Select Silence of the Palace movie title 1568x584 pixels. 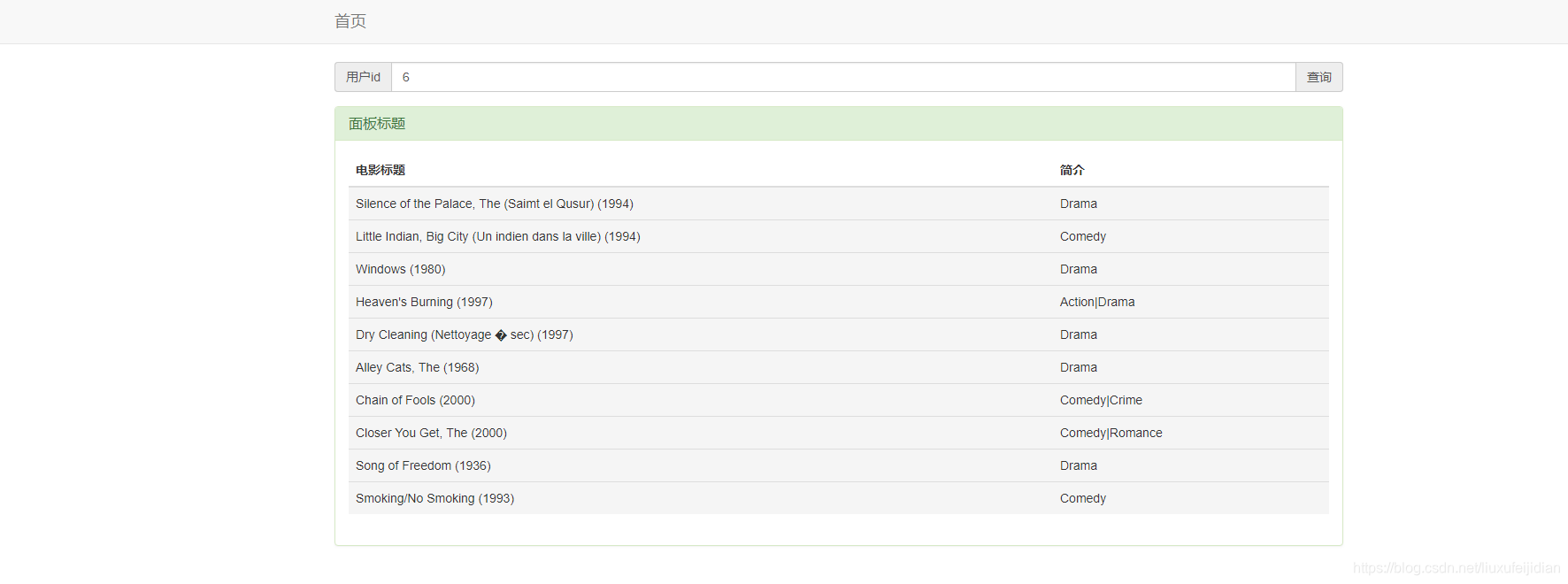[495, 204]
